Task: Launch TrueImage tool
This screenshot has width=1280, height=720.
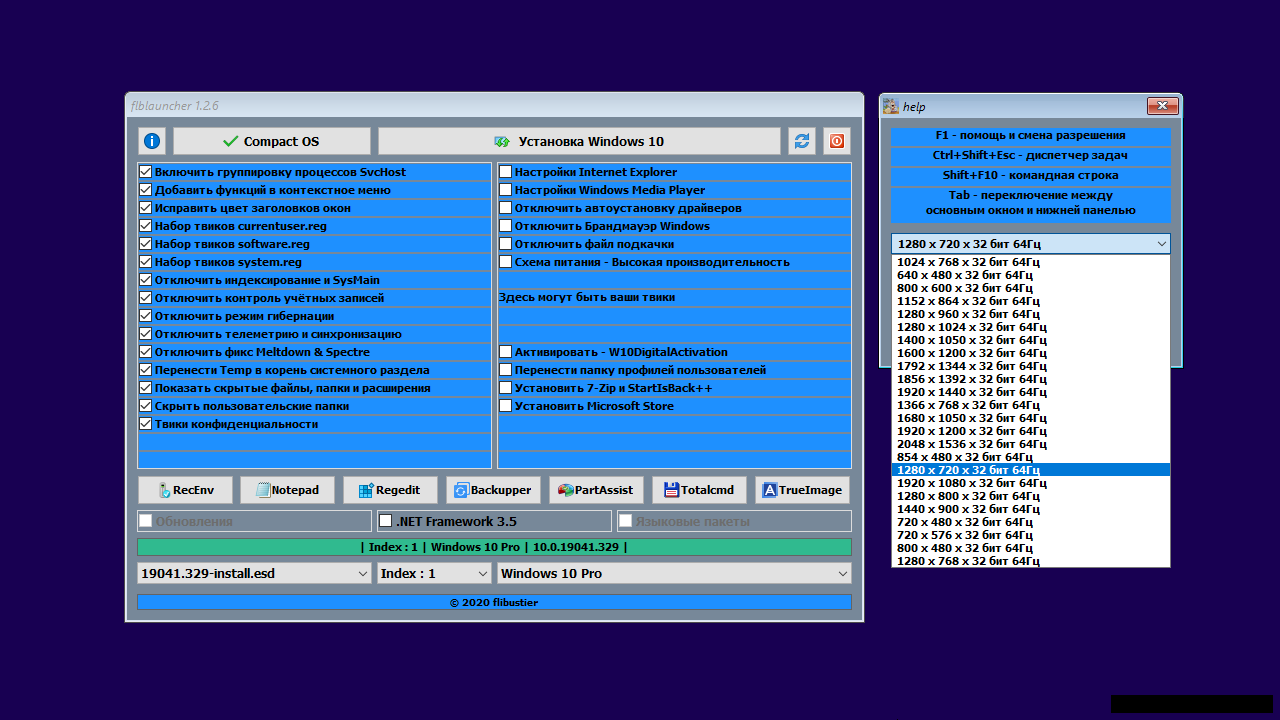Action: (x=803, y=490)
